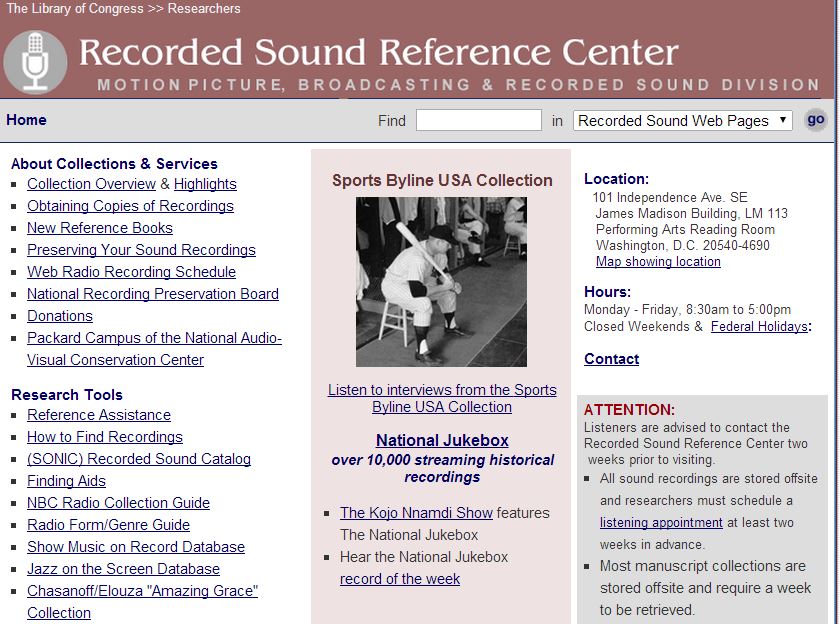The width and height of the screenshot is (839, 624).
Task: Open Reference Assistance link
Action: pyautogui.click(x=99, y=415)
